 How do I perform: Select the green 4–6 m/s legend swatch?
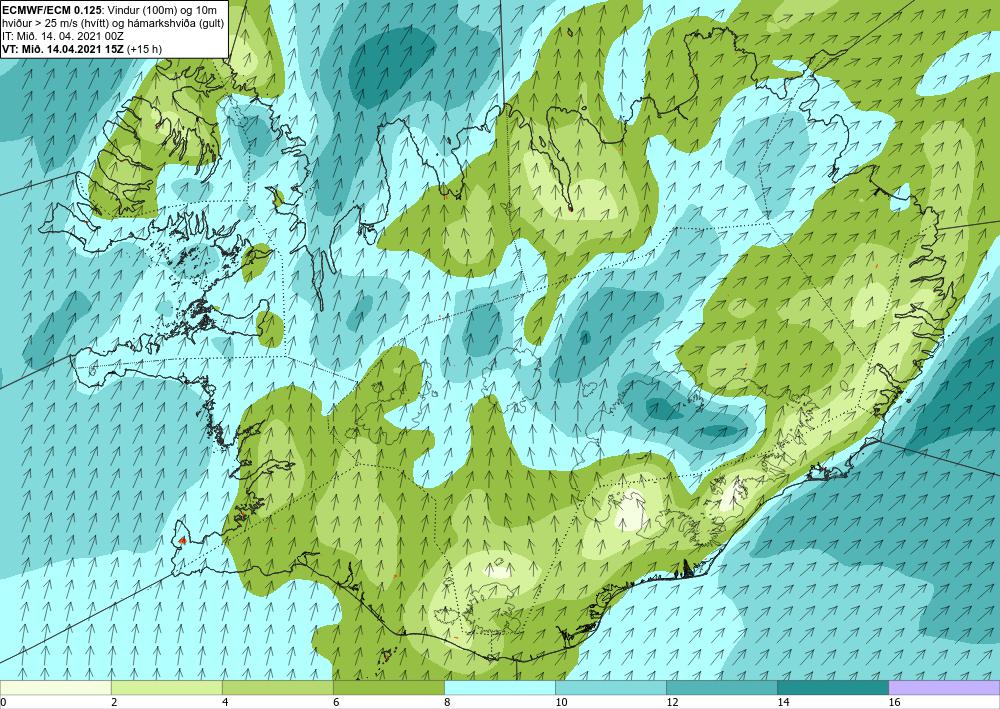[277, 688]
